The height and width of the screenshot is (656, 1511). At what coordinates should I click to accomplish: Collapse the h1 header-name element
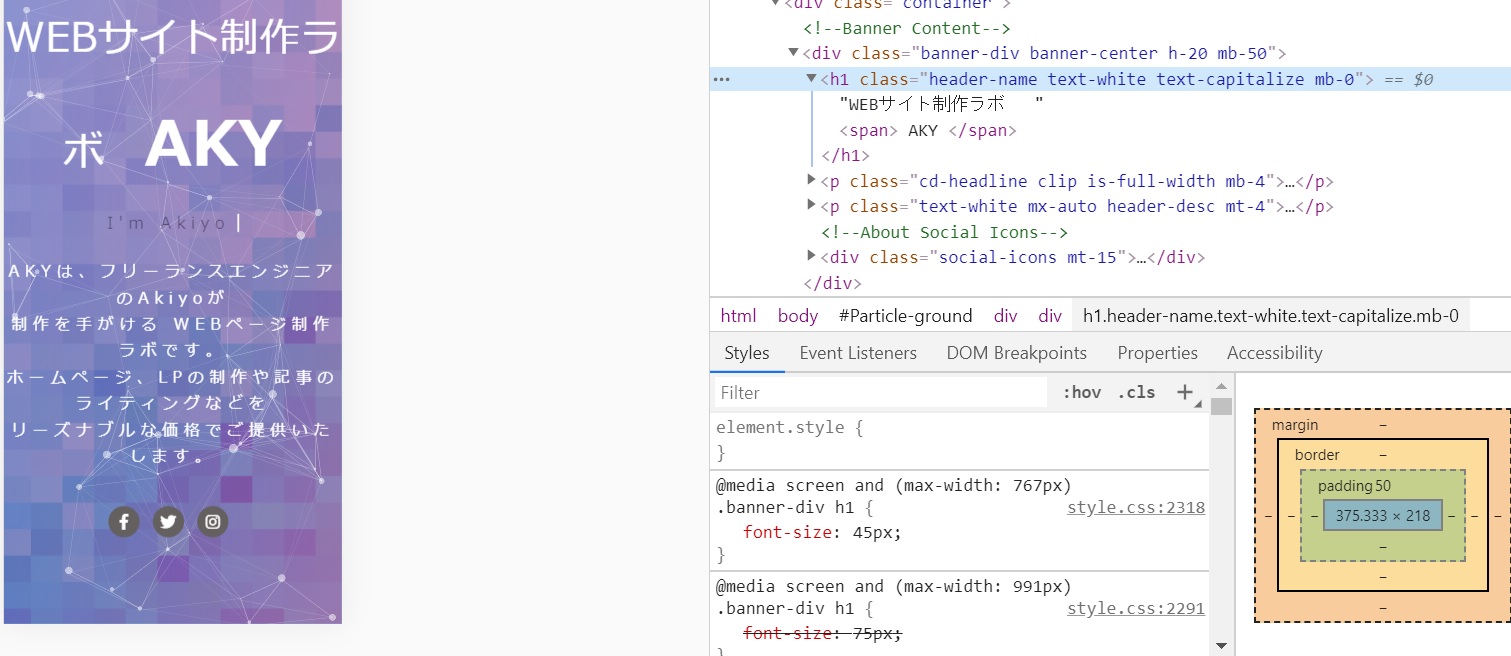click(811, 79)
